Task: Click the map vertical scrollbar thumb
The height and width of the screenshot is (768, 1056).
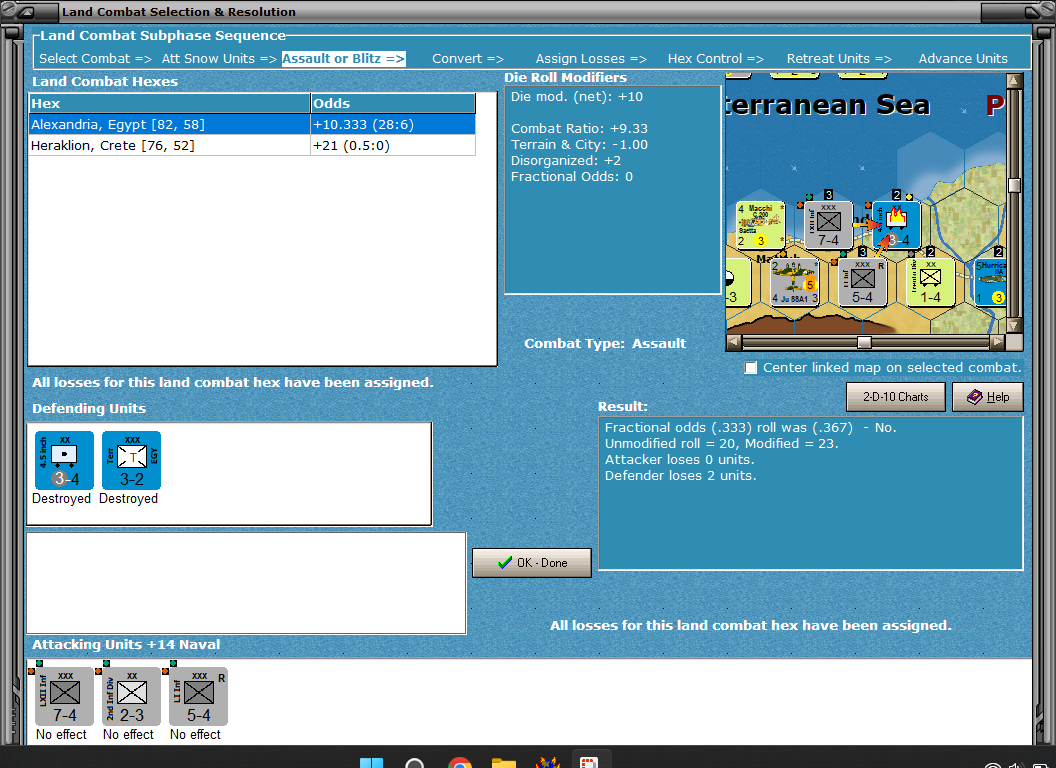Action: click(1014, 185)
